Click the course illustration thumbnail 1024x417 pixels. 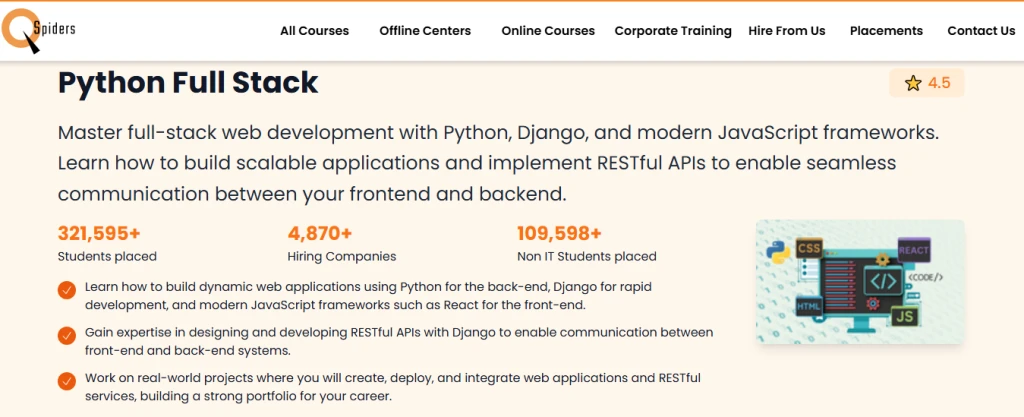pos(860,281)
